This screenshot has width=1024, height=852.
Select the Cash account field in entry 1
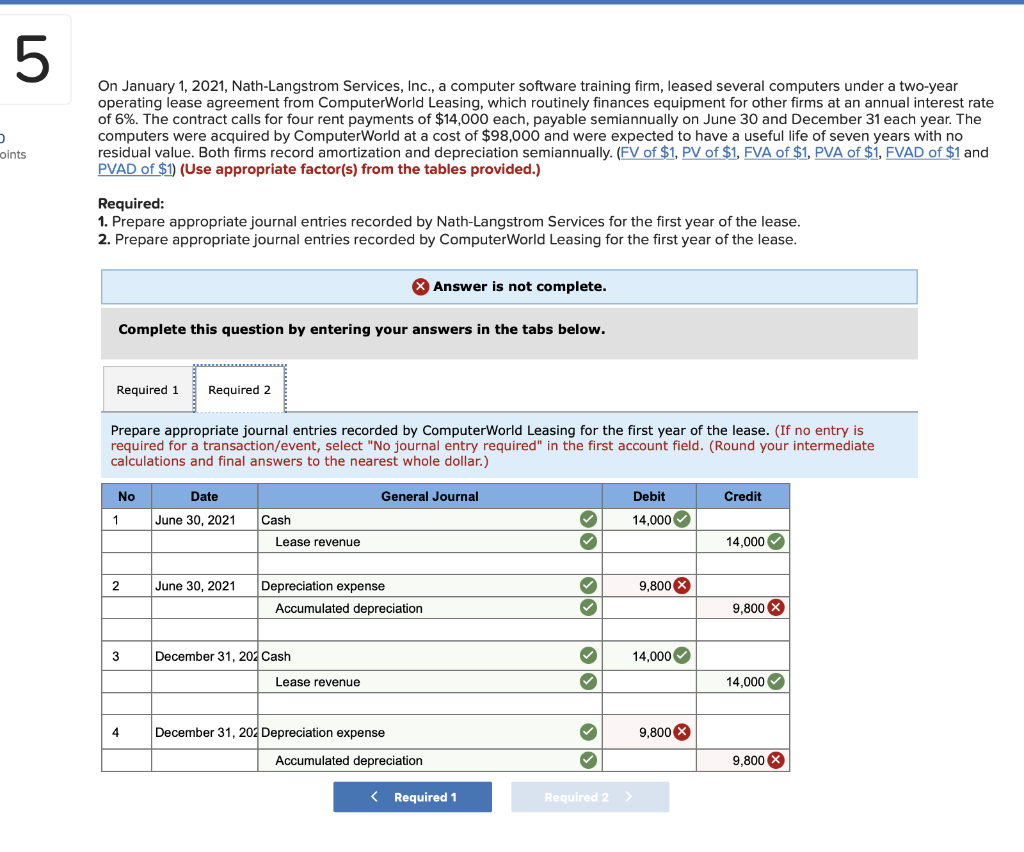(x=430, y=520)
